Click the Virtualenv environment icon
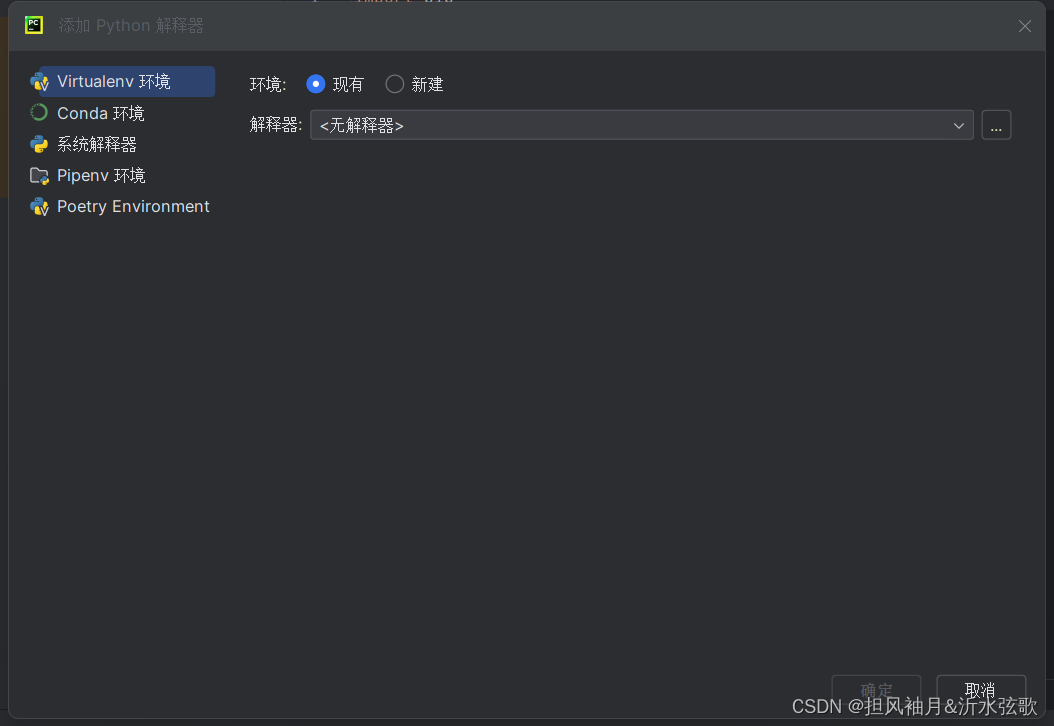 (x=40, y=82)
